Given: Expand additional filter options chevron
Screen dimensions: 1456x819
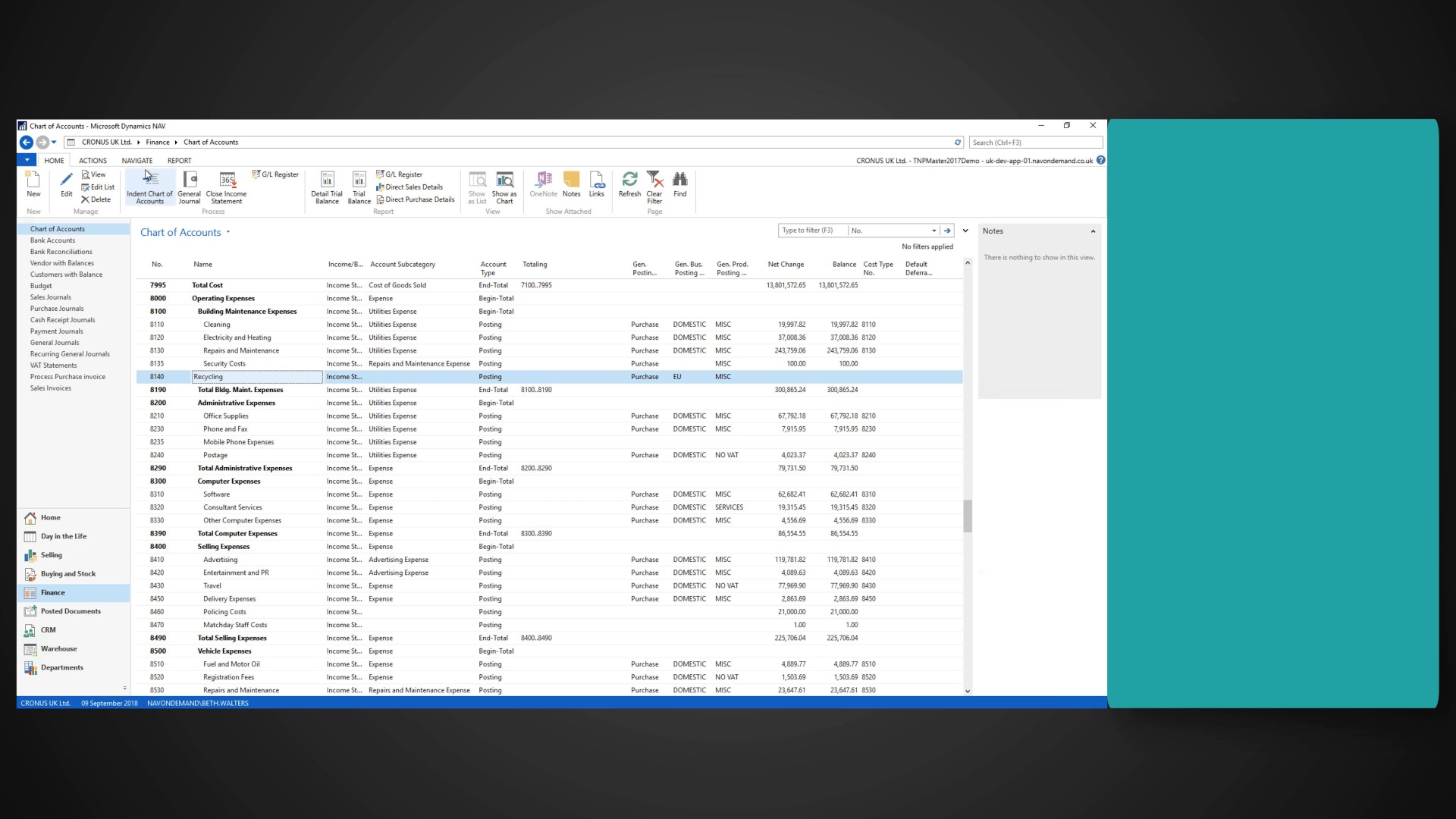Looking at the screenshot, I should tap(965, 230).
